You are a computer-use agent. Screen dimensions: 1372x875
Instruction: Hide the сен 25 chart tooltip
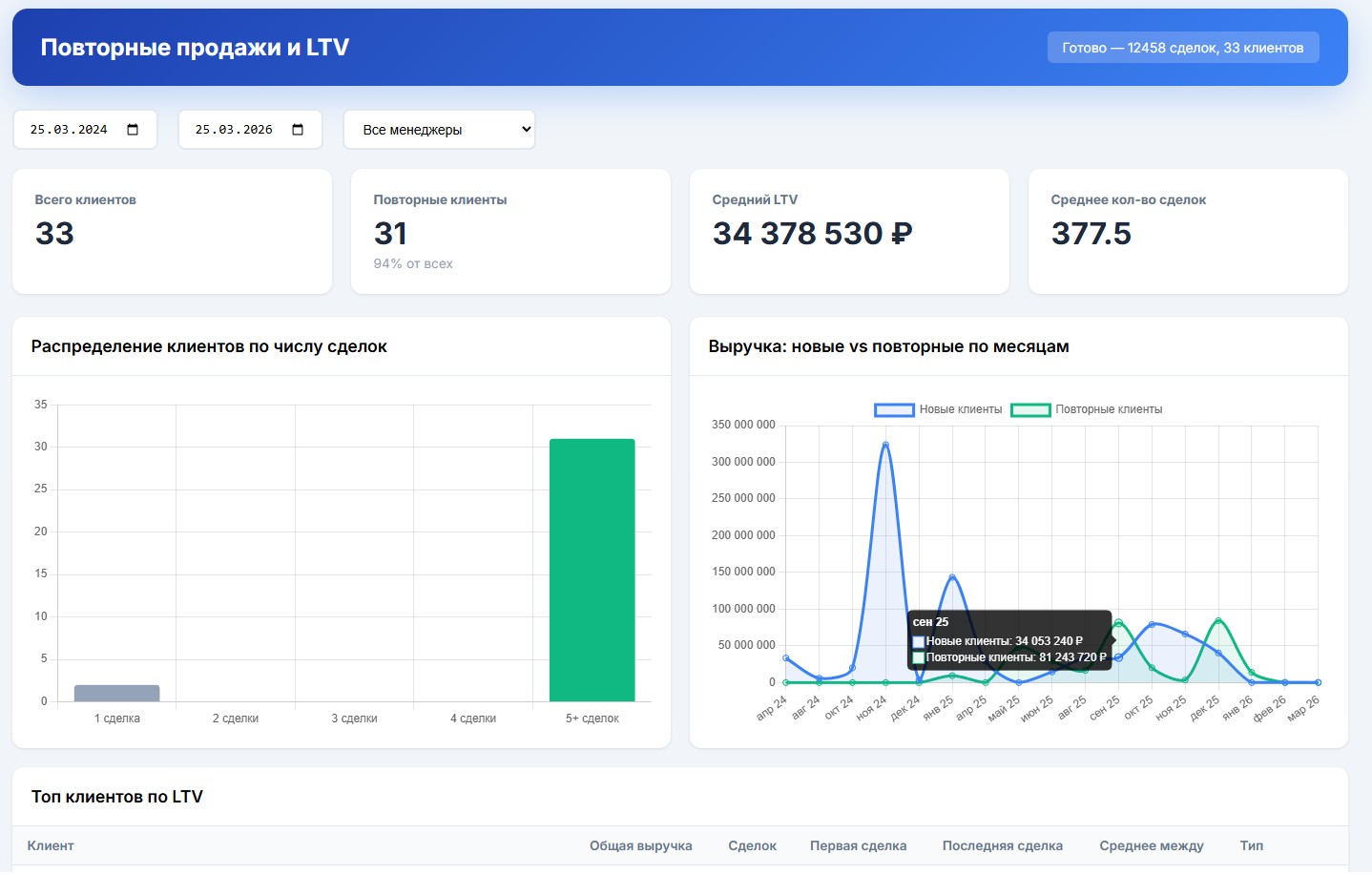pyautogui.click(x=1010, y=641)
